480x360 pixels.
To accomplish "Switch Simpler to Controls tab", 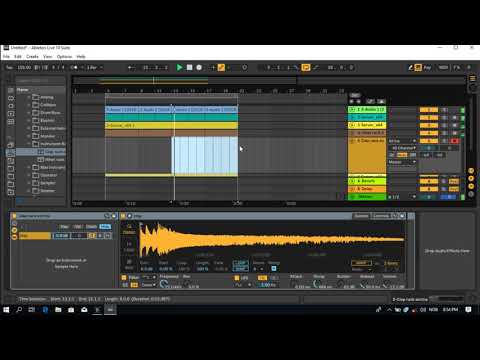I will coord(381,216).
